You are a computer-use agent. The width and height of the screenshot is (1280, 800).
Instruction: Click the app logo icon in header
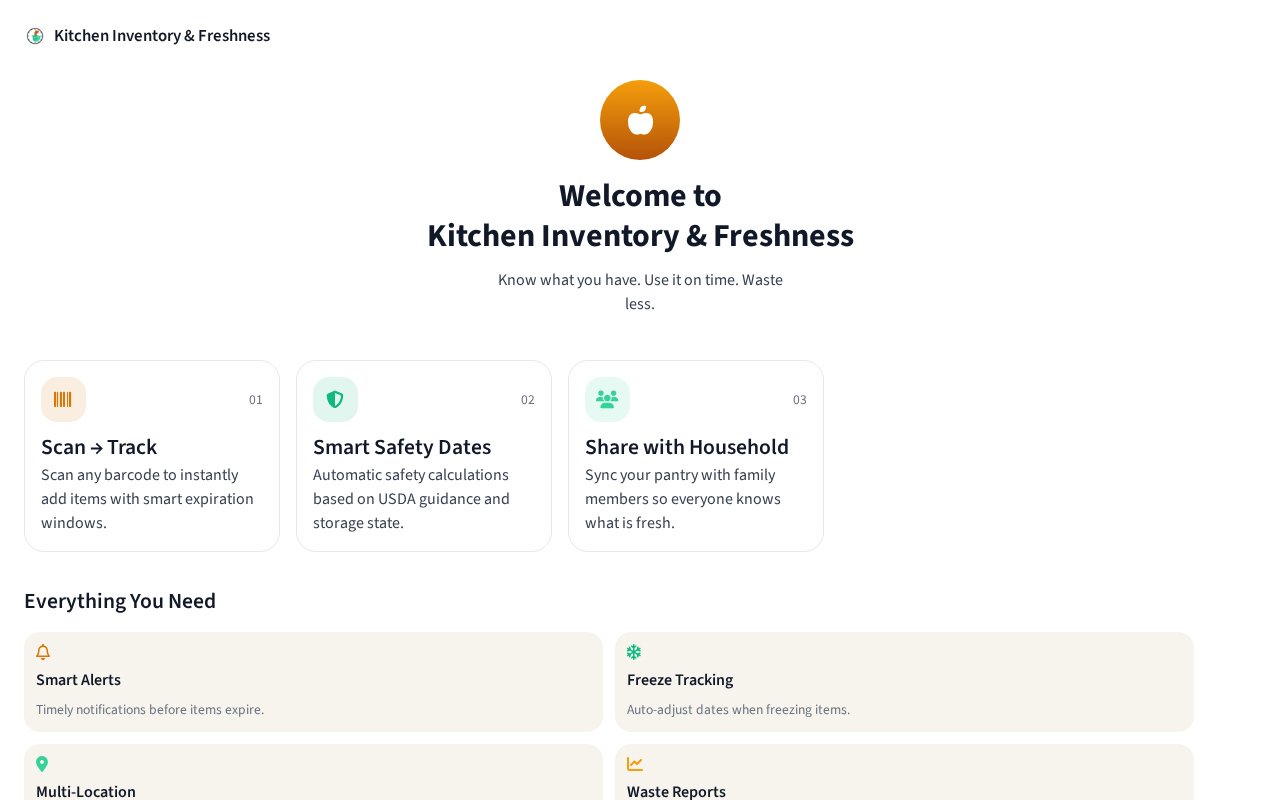coord(35,36)
